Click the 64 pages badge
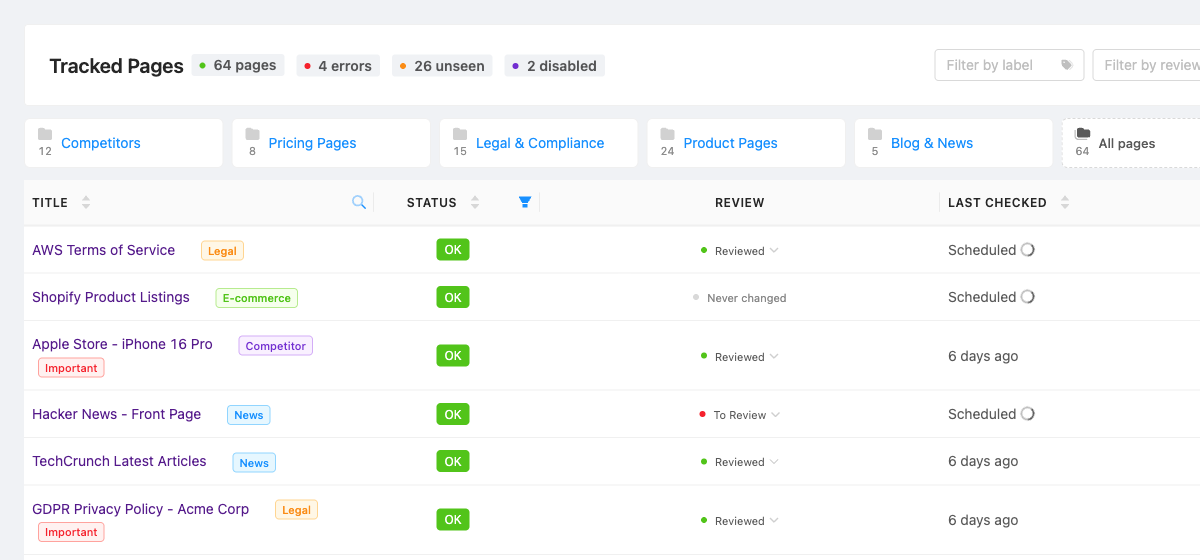The height and width of the screenshot is (560, 1200). click(x=238, y=65)
